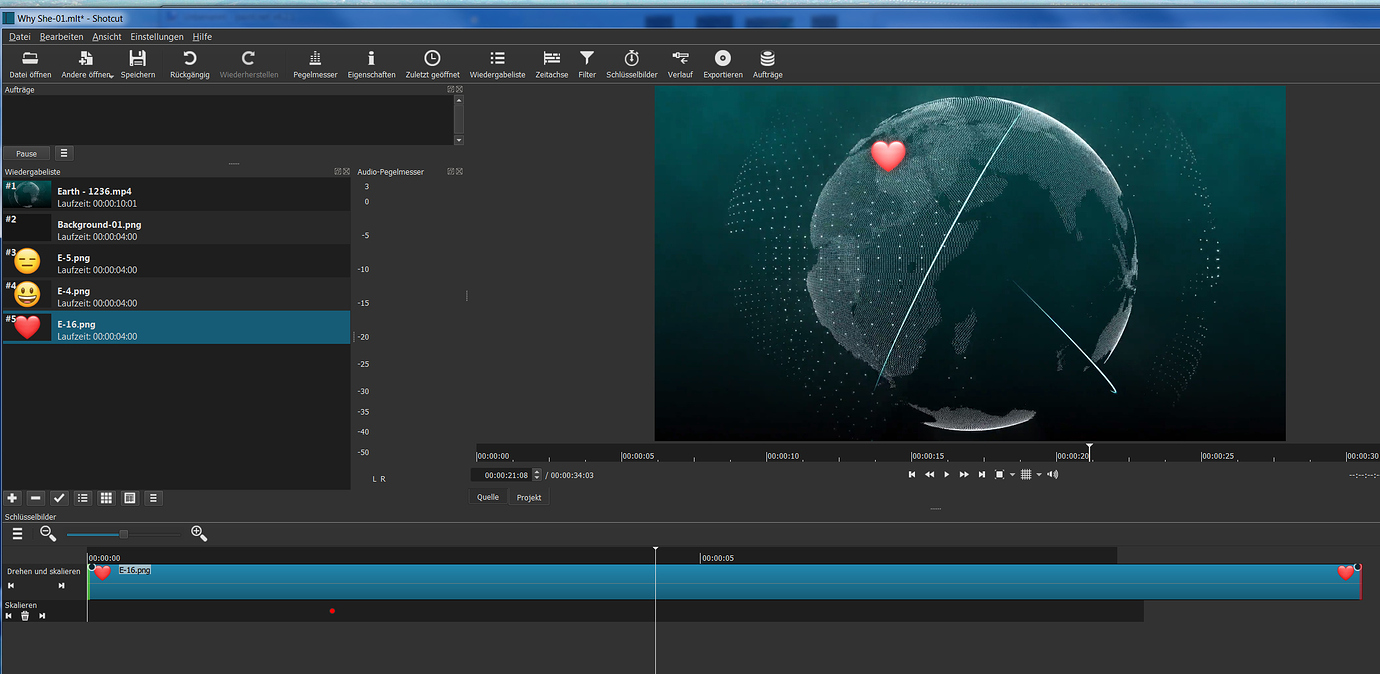Toggle the player grid display
Image resolution: width=1380 pixels, height=674 pixels.
pos(1026,475)
